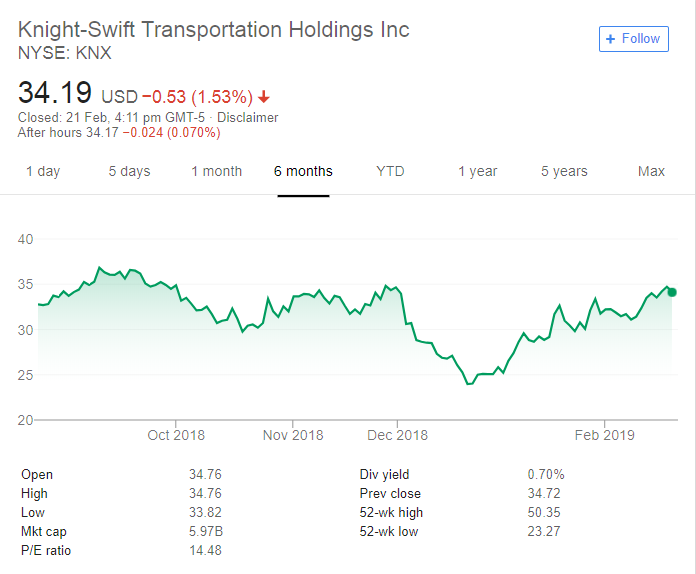Click the Oct 2018 axis label
Image resolution: width=696 pixels, height=574 pixels.
tap(176, 435)
